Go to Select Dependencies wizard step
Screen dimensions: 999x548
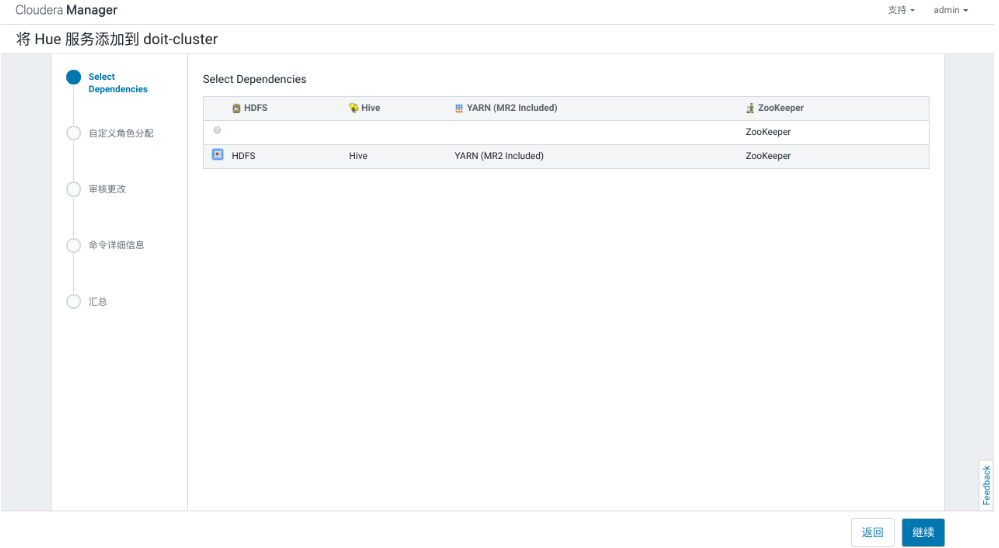click(x=118, y=83)
